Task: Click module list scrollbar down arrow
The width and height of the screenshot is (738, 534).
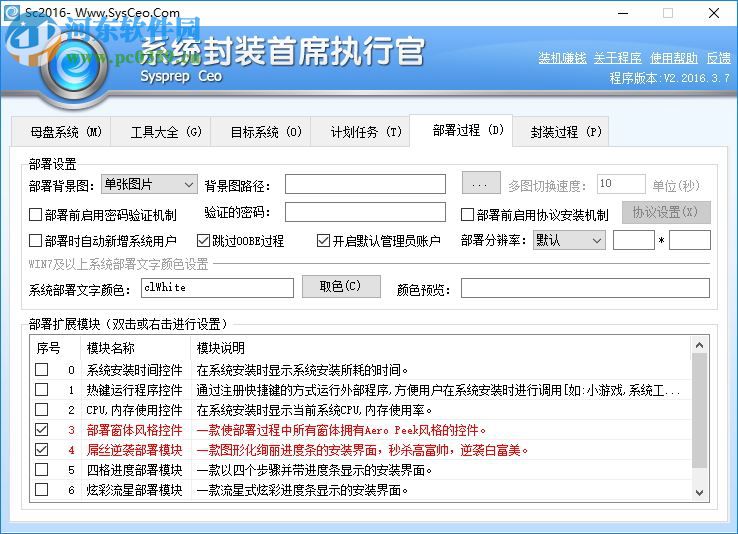Action: [699, 492]
